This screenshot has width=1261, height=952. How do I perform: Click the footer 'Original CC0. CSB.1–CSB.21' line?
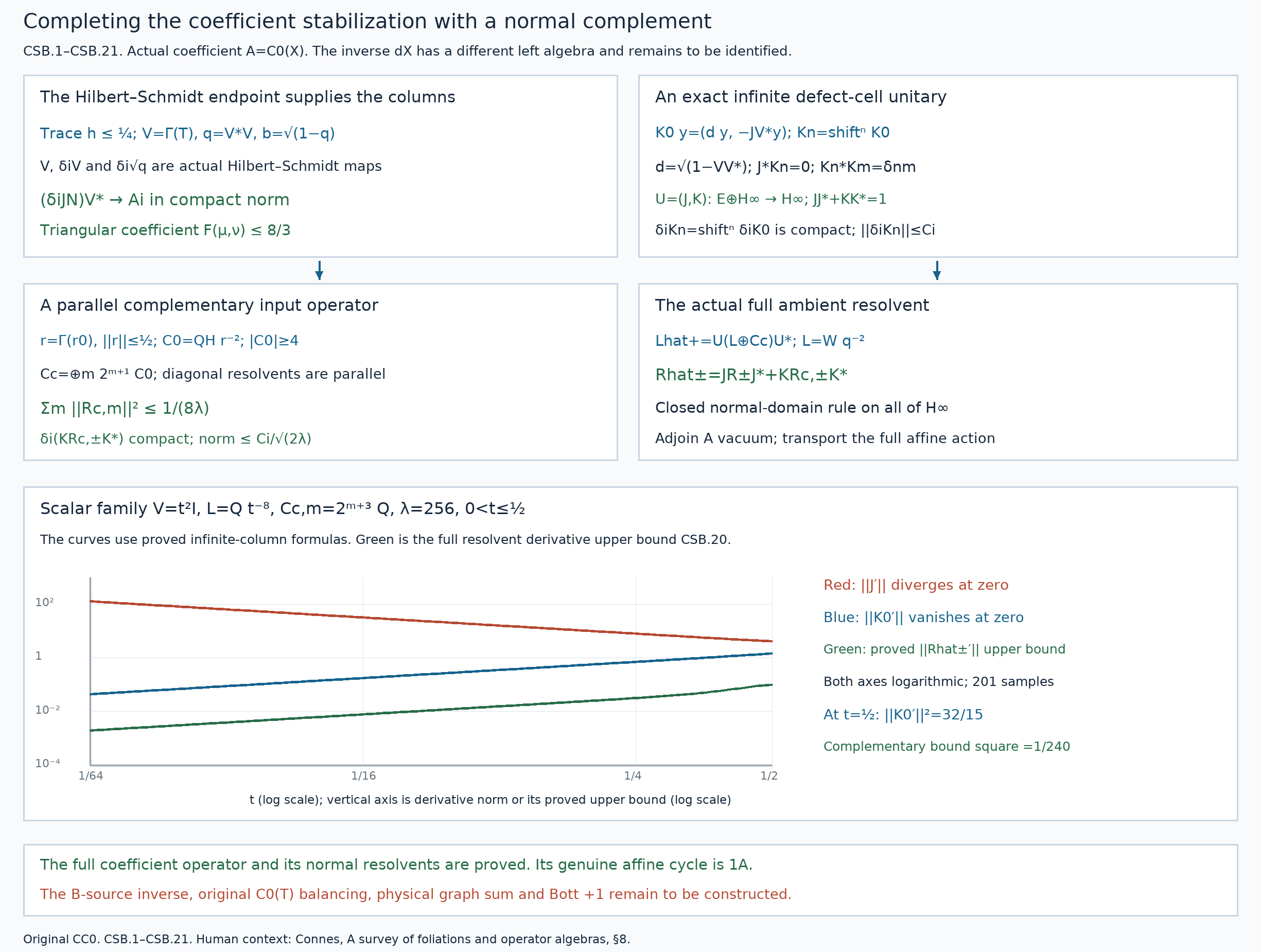point(327,940)
